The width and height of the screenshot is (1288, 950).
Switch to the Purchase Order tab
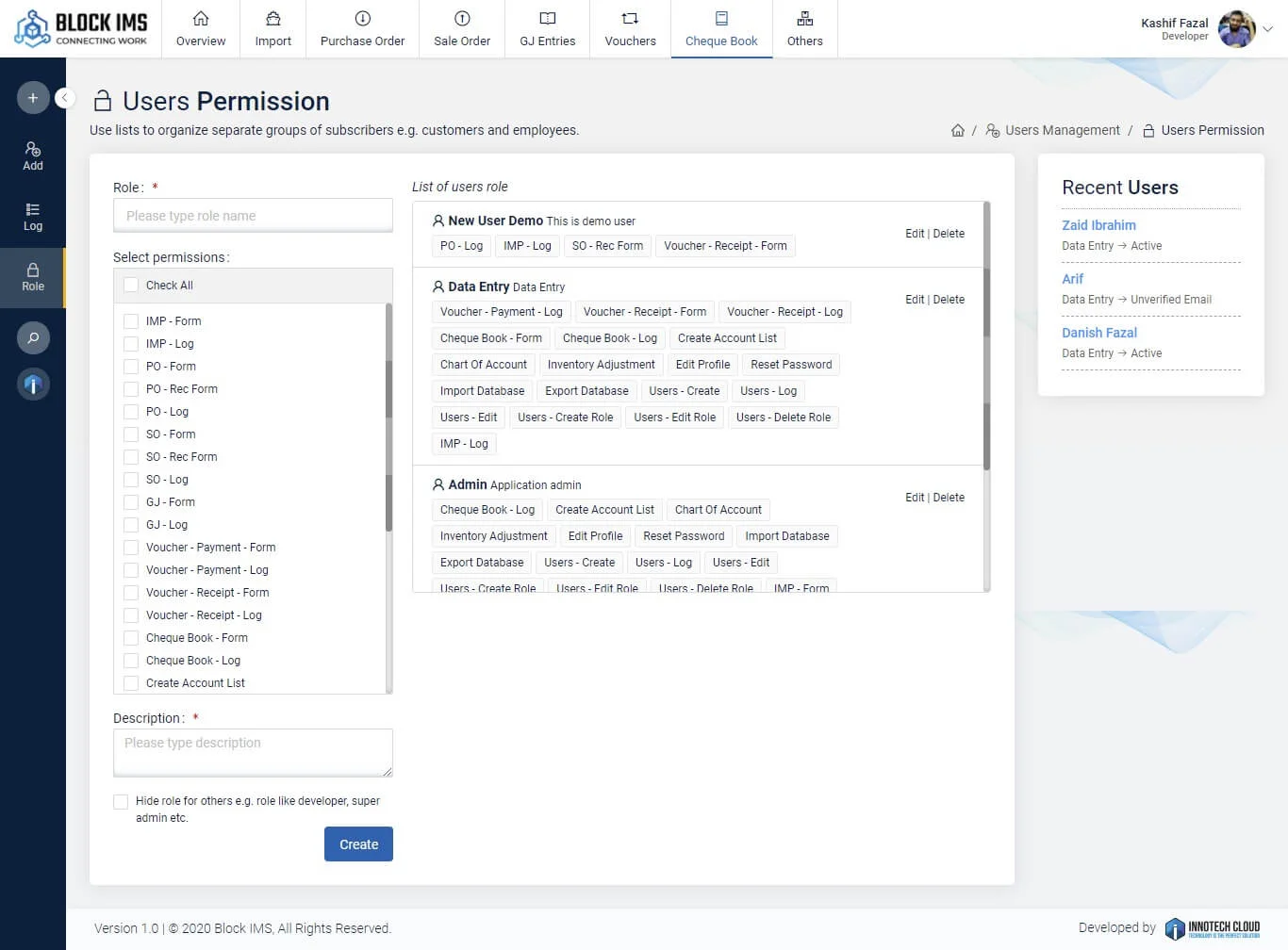(362, 29)
